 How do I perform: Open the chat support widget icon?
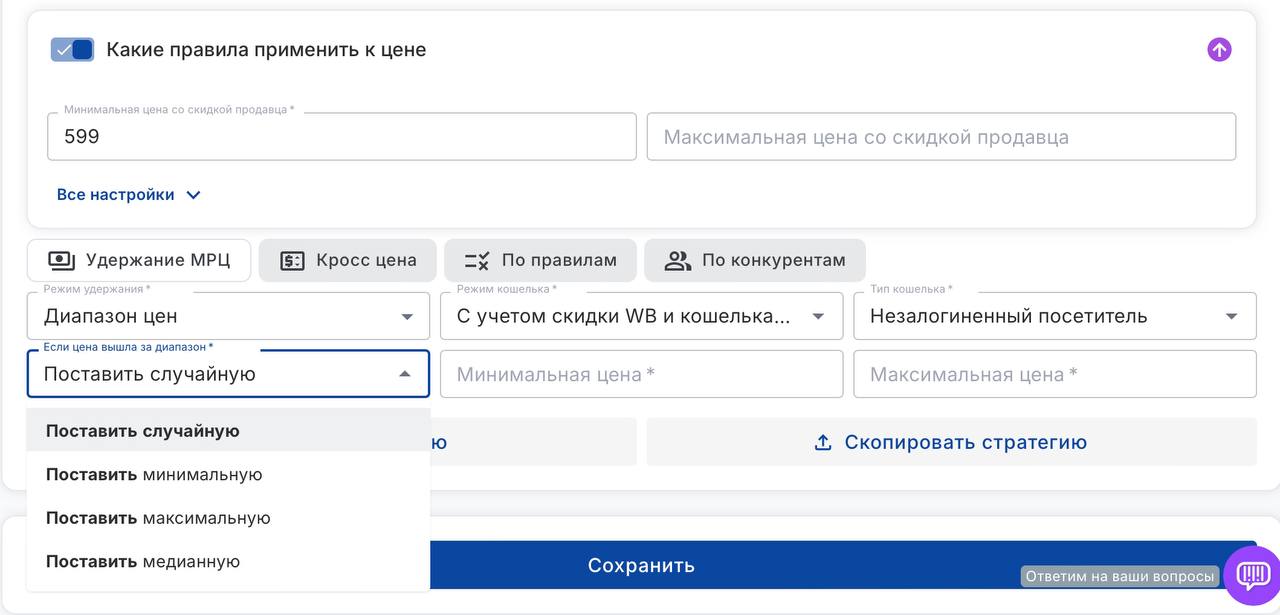[1252, 574]
